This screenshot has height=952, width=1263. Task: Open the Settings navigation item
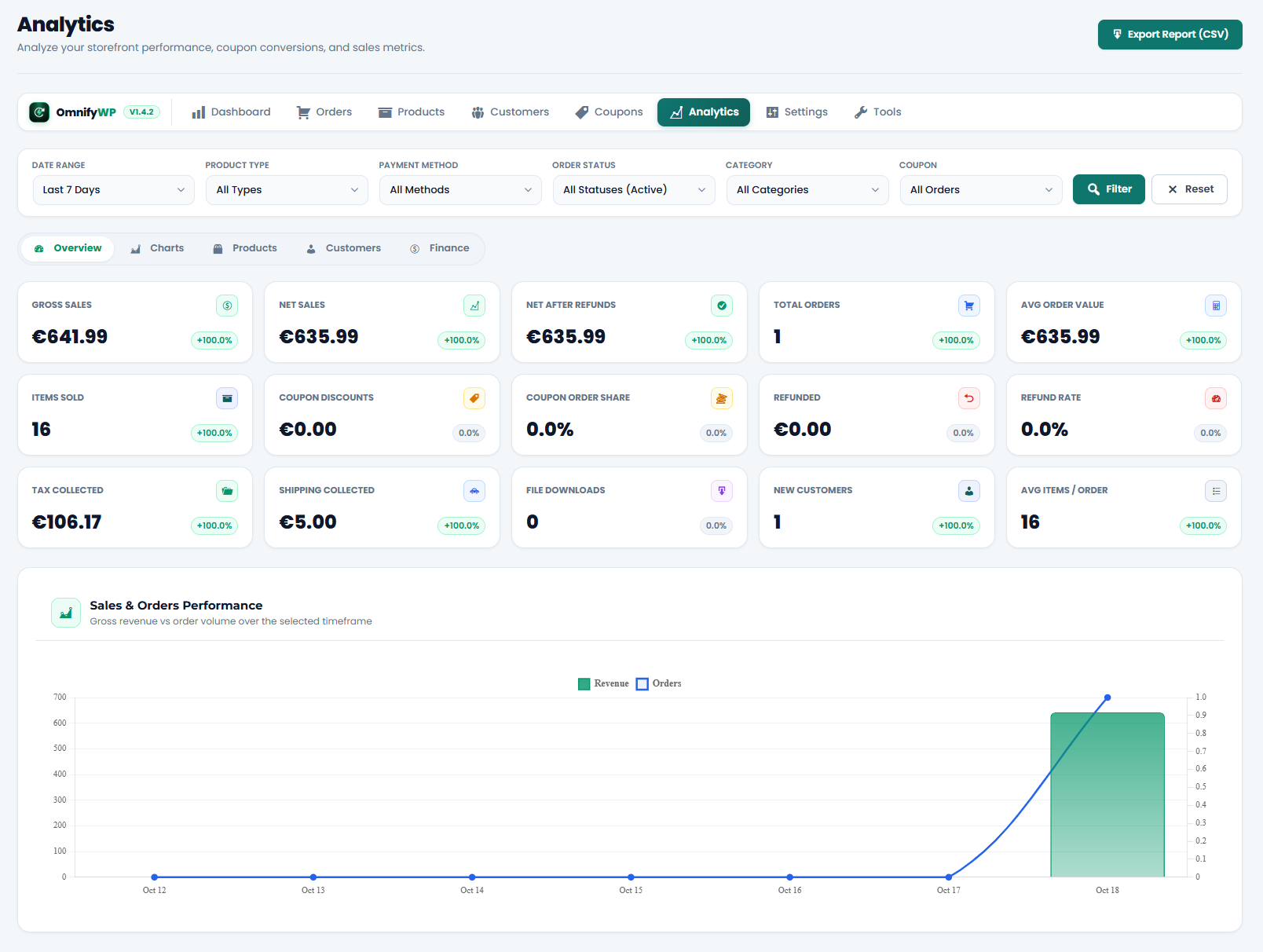click(797, 112)
